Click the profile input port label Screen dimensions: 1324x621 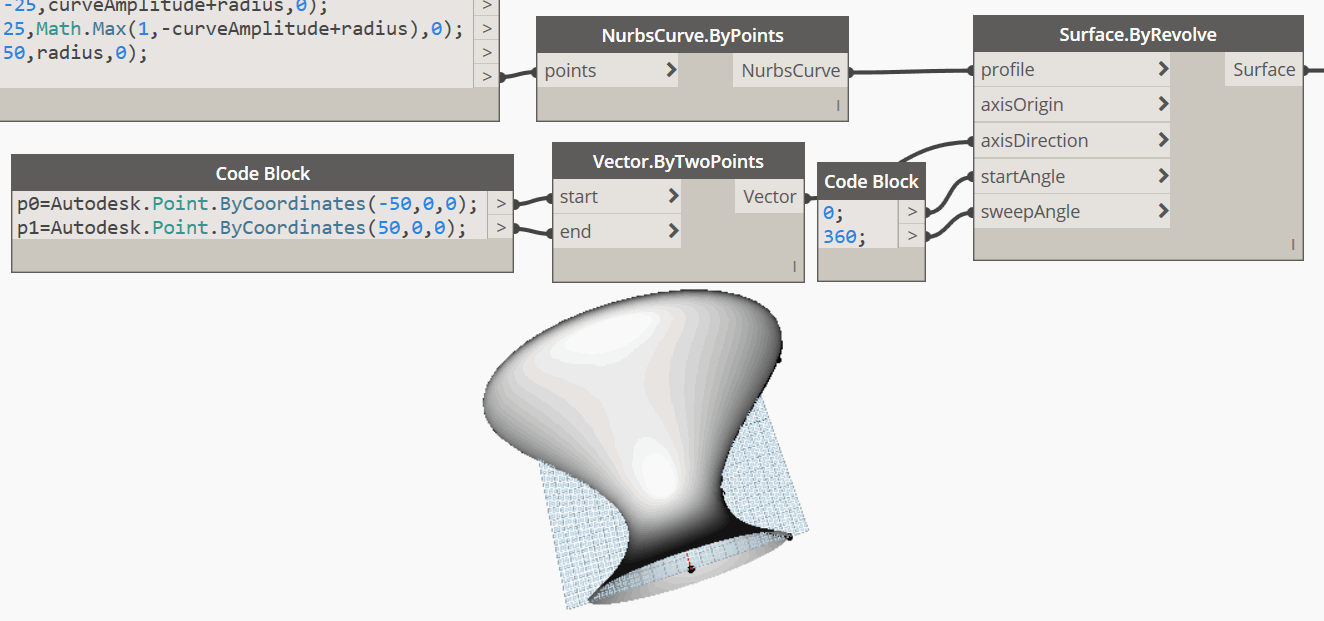(x=1007, y=70)
